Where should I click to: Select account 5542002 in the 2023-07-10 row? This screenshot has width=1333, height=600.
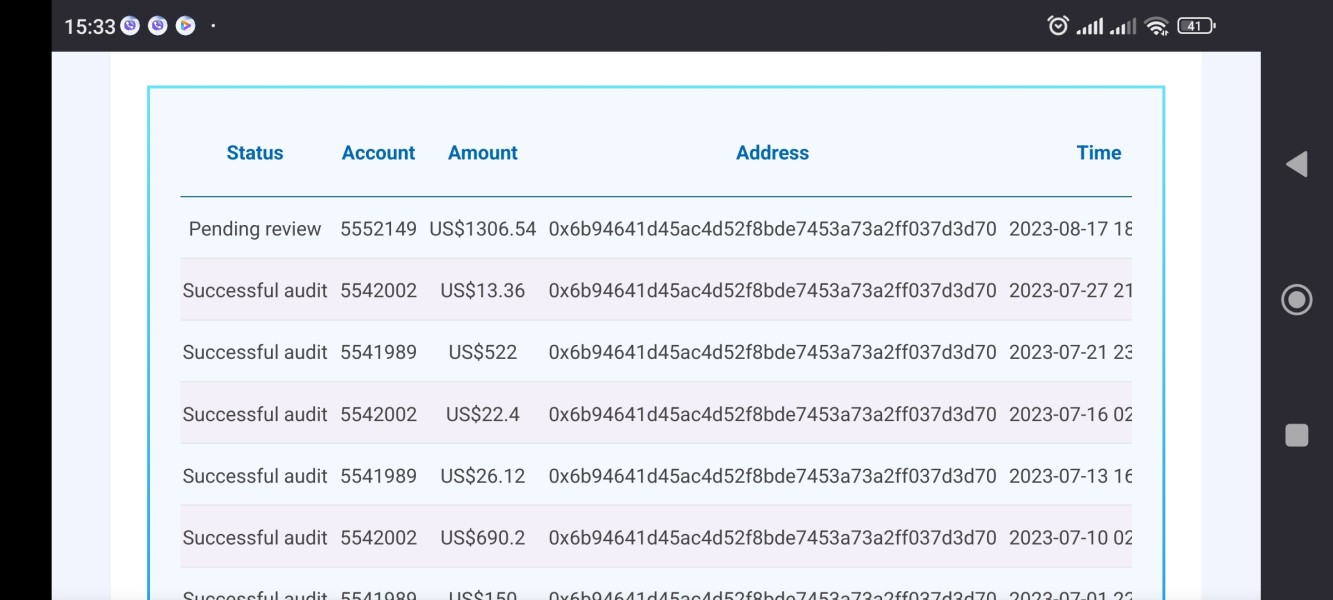click(x=378, y=538)
